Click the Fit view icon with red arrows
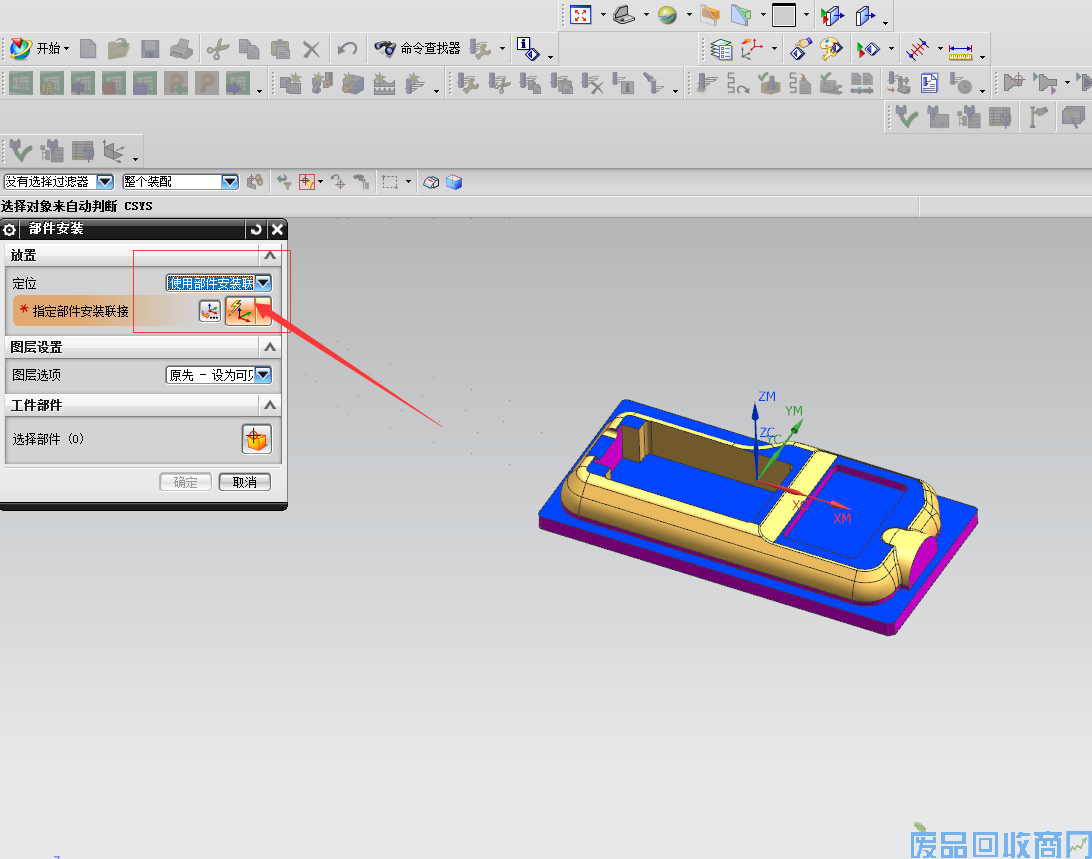Viewport: 1092px width, 859px height. (x=581, y=14)
